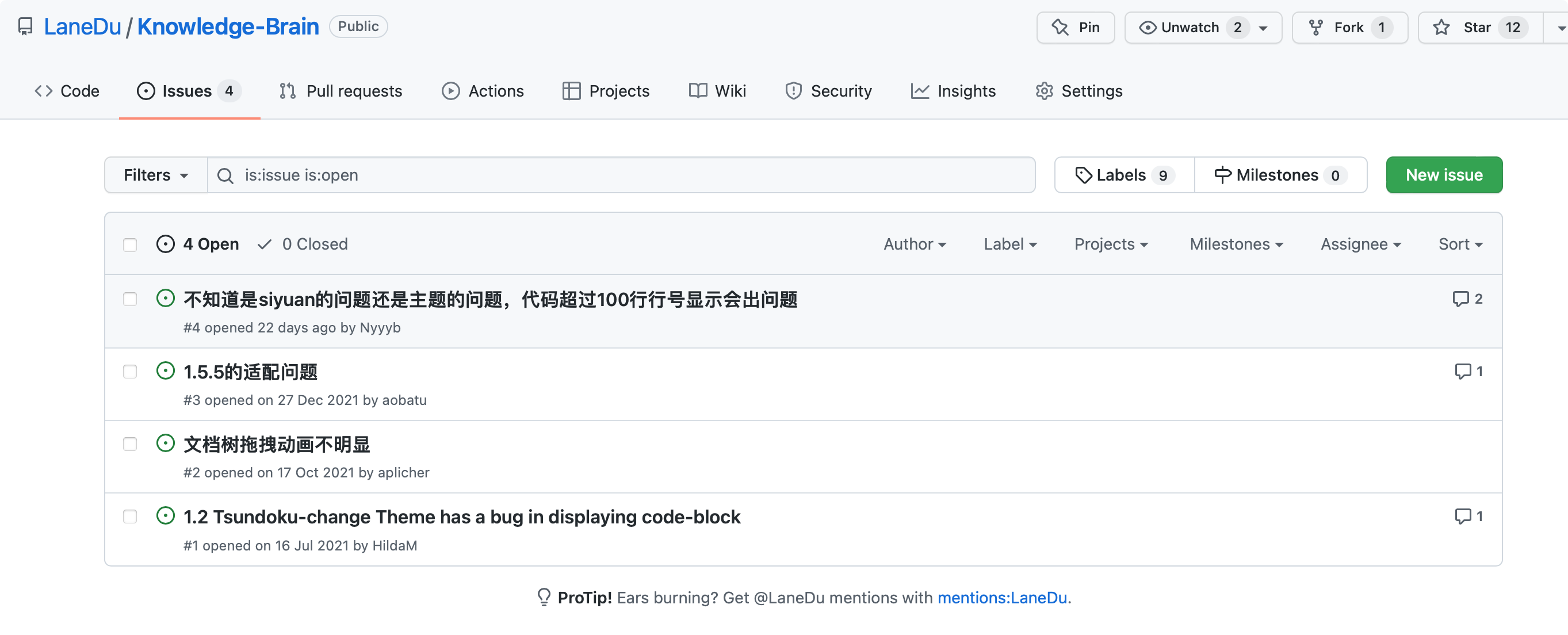This screenshot has width=1568, height=635.
Task: Open the Sort dropdown menu
Action: coord(1460,244)
